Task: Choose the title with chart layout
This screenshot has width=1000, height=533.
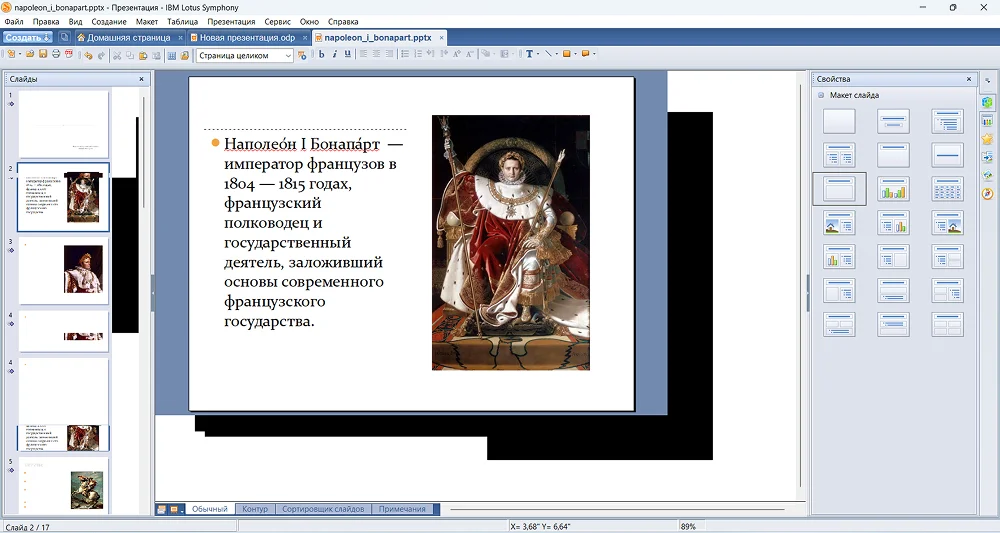Action: 893,189
